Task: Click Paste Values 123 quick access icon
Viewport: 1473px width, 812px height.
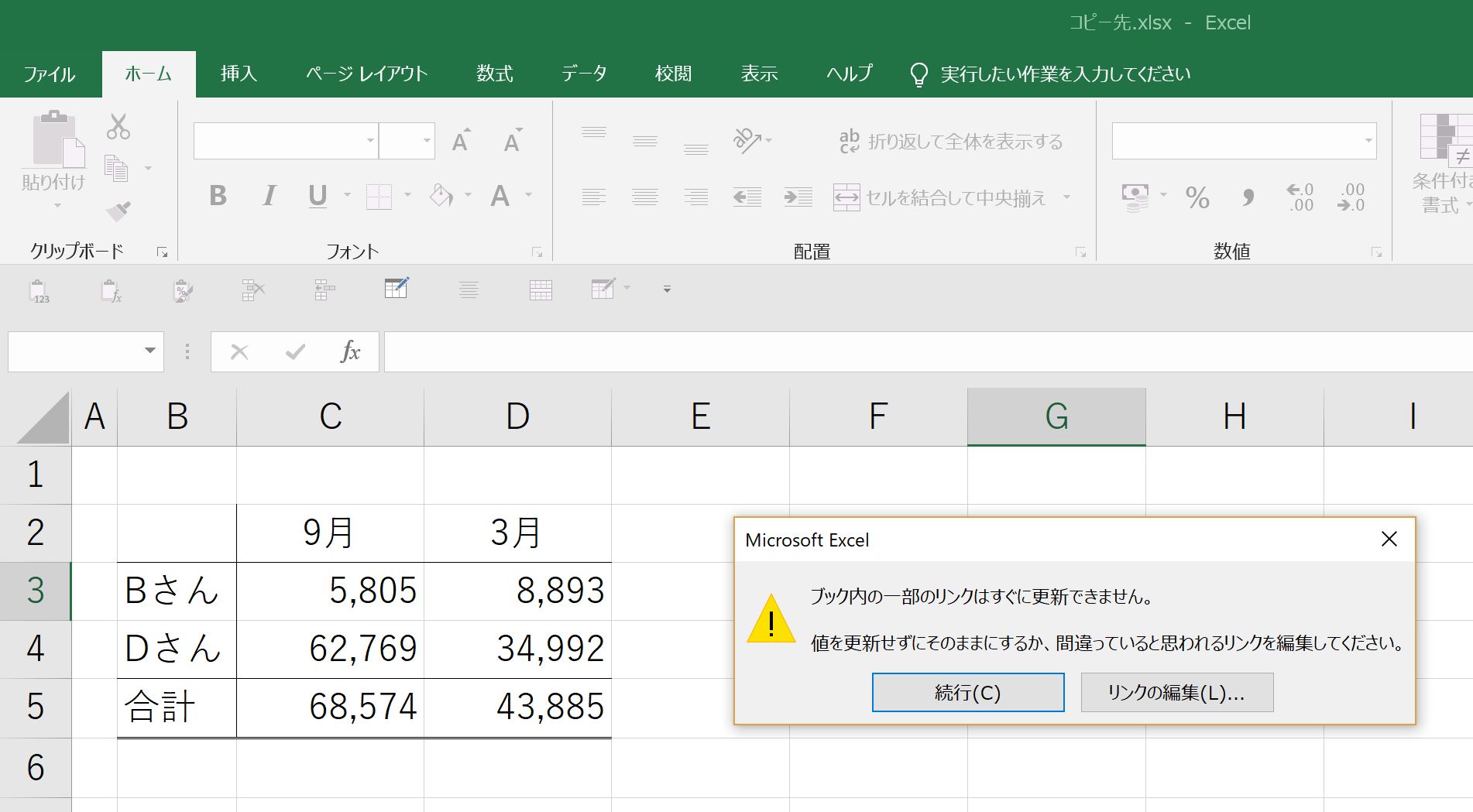Action: (x=39, y=290)
